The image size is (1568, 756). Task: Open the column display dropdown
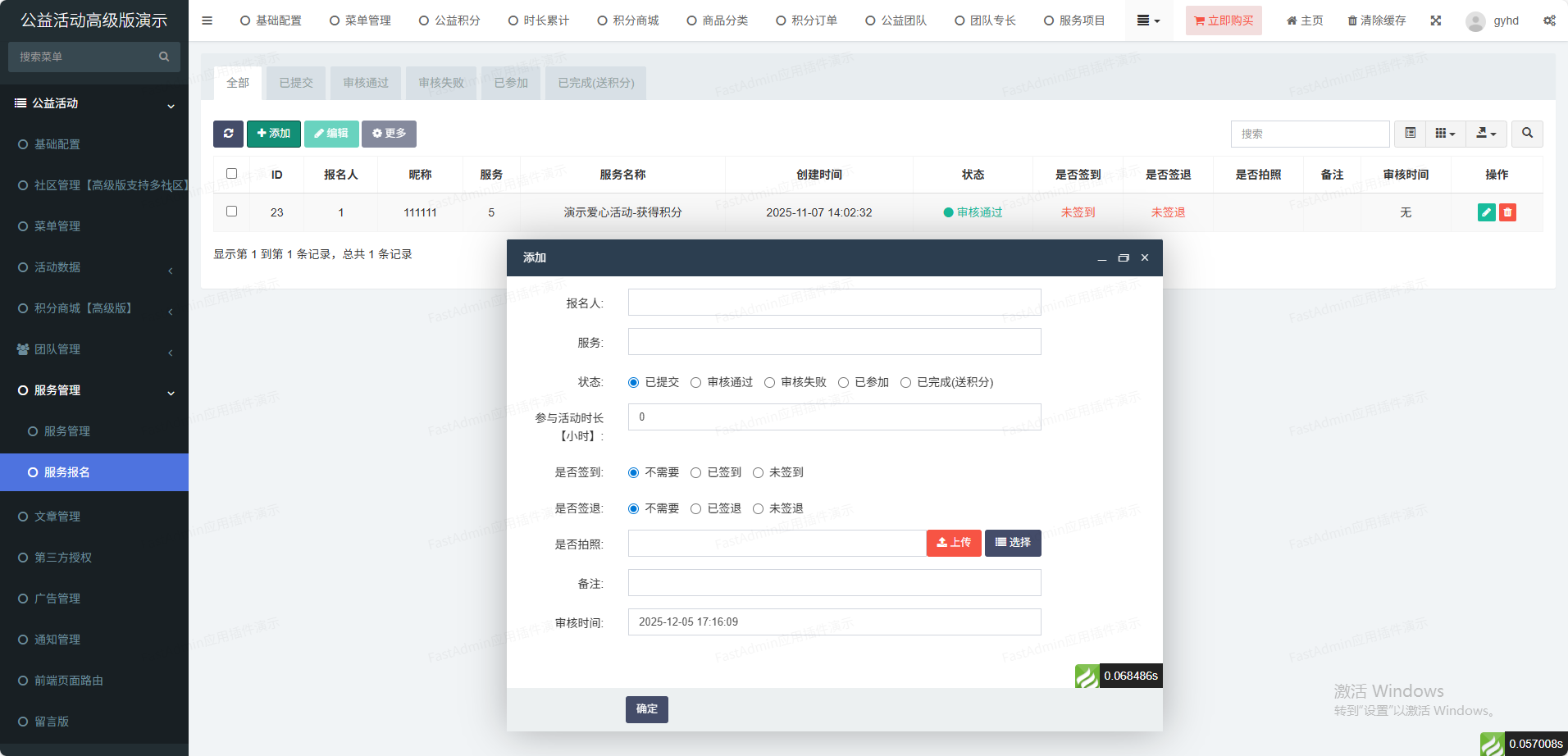1445,134
